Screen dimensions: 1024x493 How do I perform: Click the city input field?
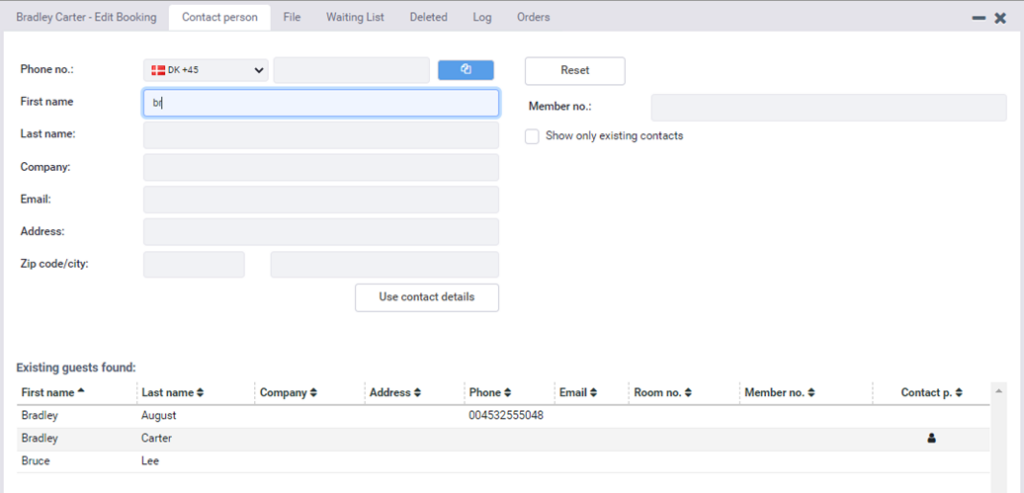(x=385, y=264)
